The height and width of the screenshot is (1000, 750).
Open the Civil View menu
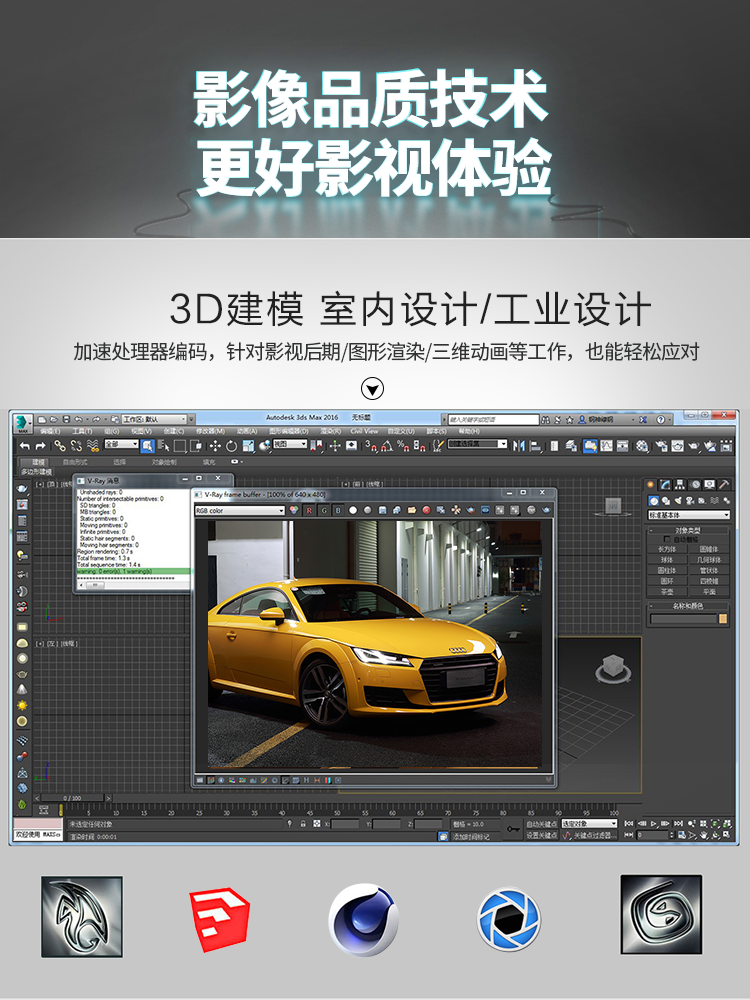click(x=364, y=431)
